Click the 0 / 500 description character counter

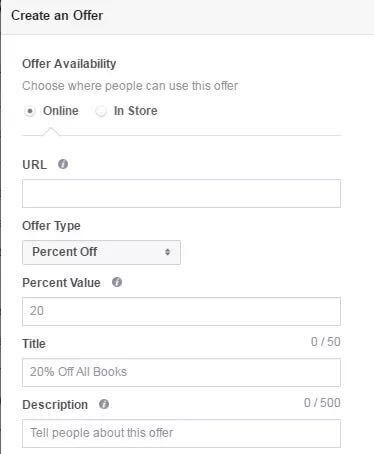coord(322,403)
